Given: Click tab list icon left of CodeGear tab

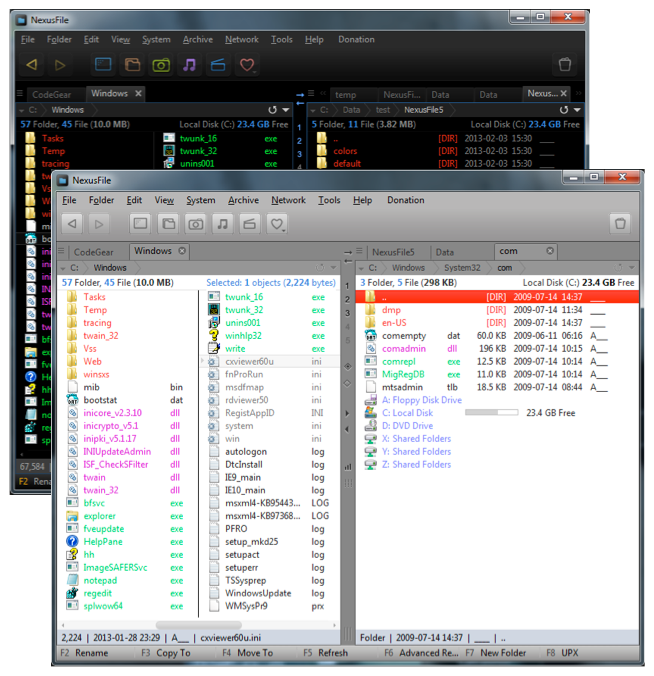Looking at the screenshot, I should click(61, 250).
